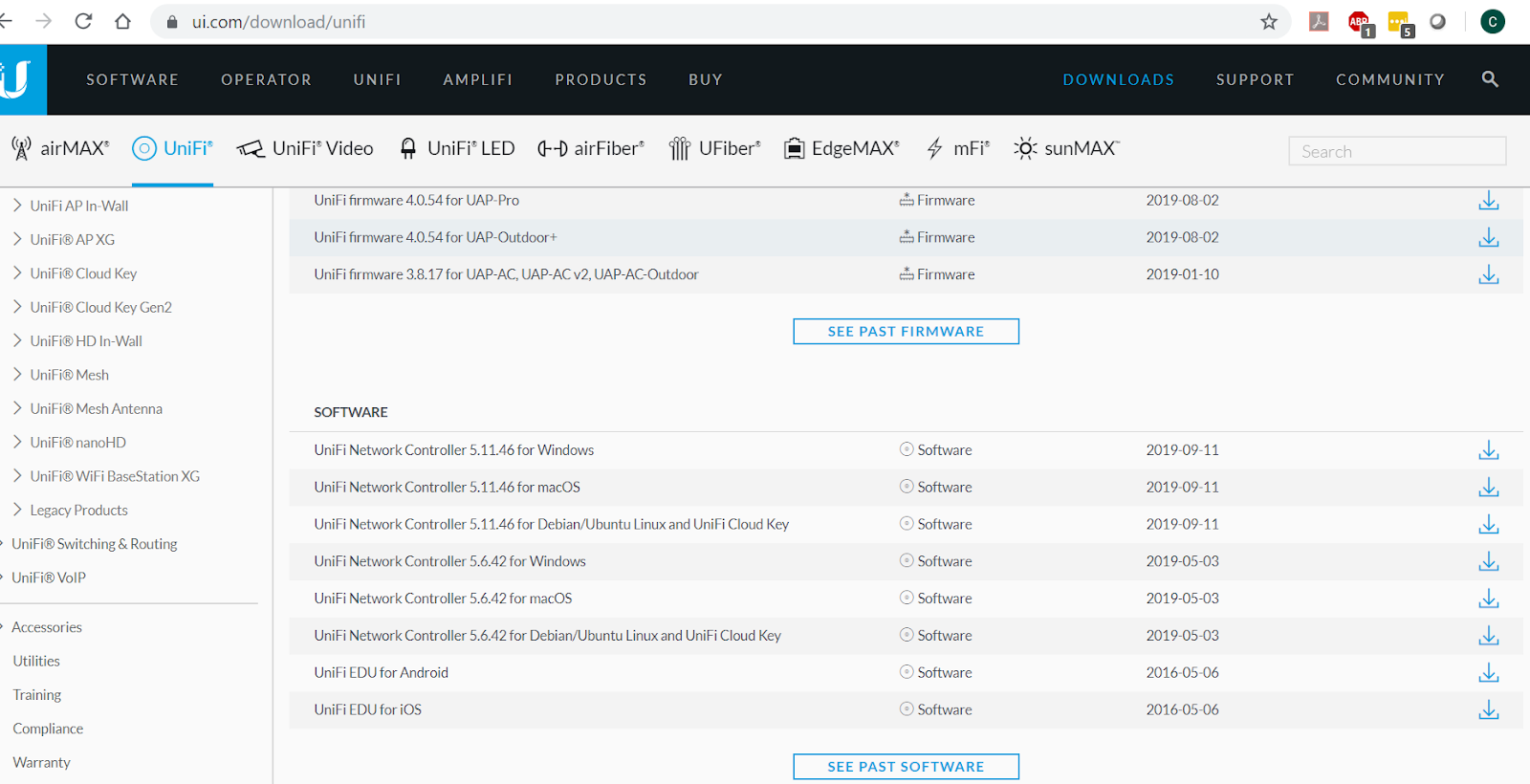This screenshot has height=784, width=1530.
Task: Open the BUY menu
Action: [705, 80]
